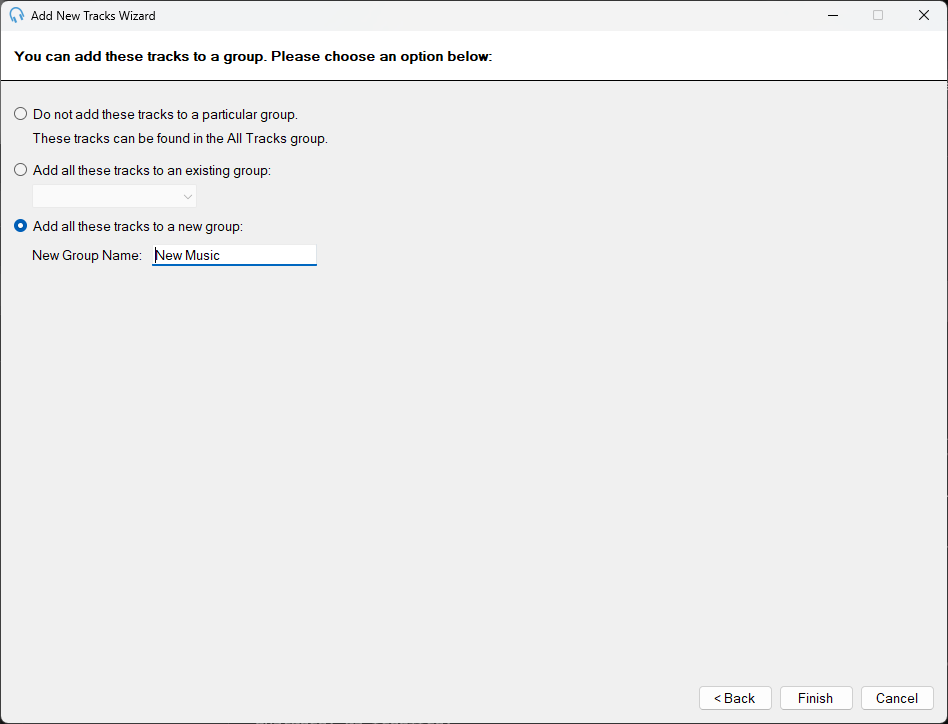
Task: Minimize the Add New Tracks Wizard window
Action: tap(833, 16)
